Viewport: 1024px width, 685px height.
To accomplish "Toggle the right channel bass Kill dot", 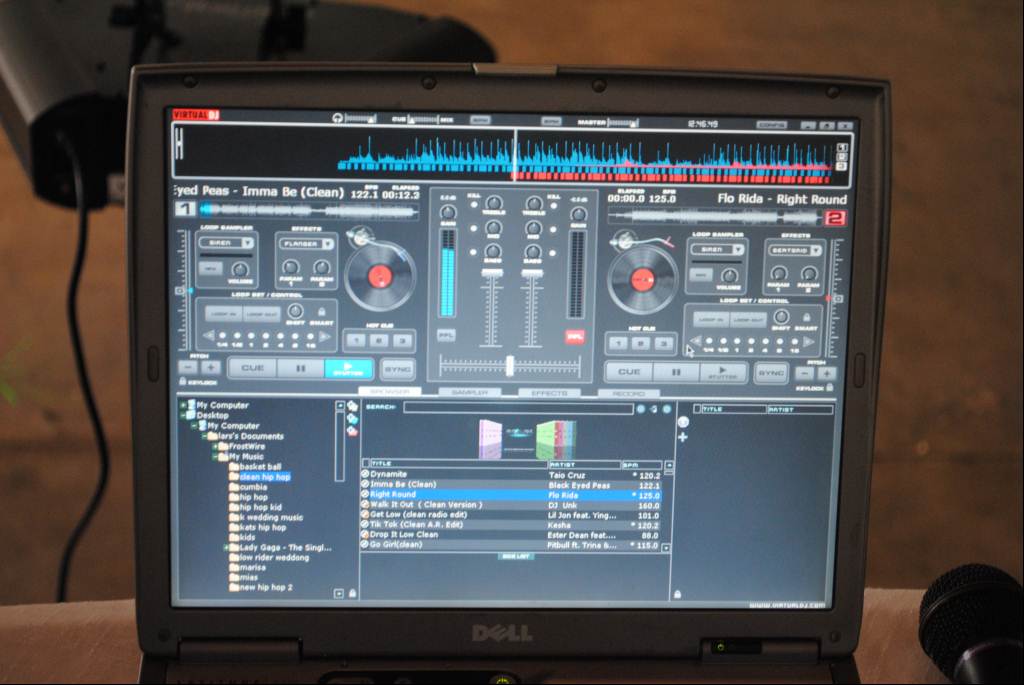I will 553,253.
